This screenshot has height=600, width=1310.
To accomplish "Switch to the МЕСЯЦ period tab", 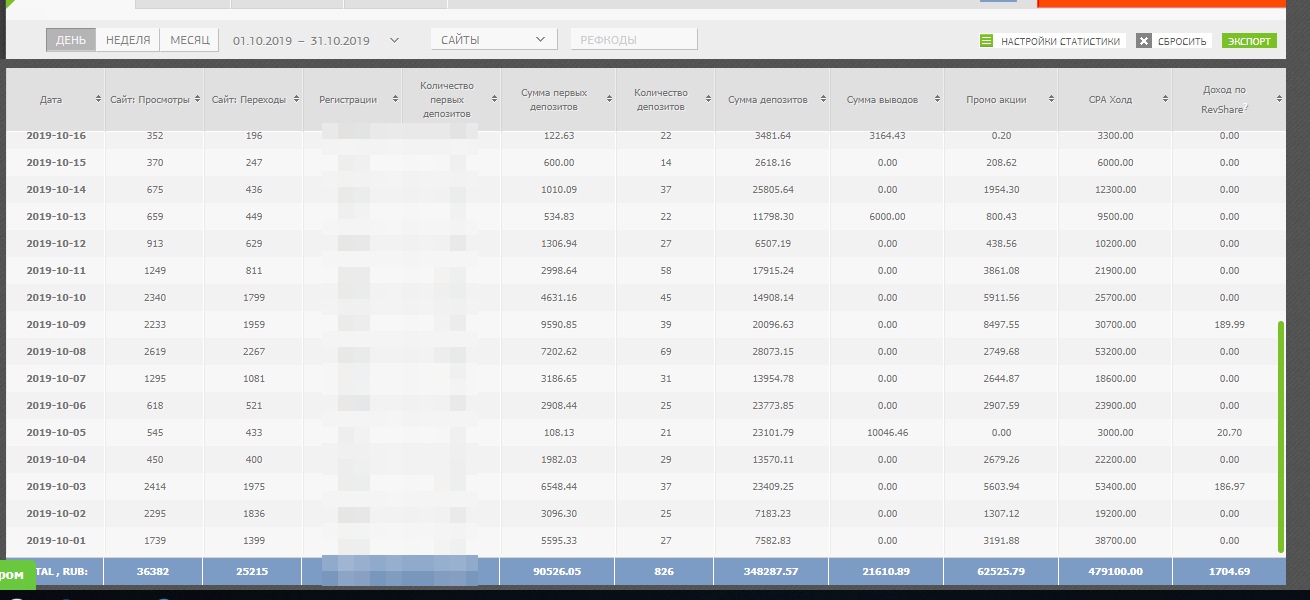I will tap(189, 40).
